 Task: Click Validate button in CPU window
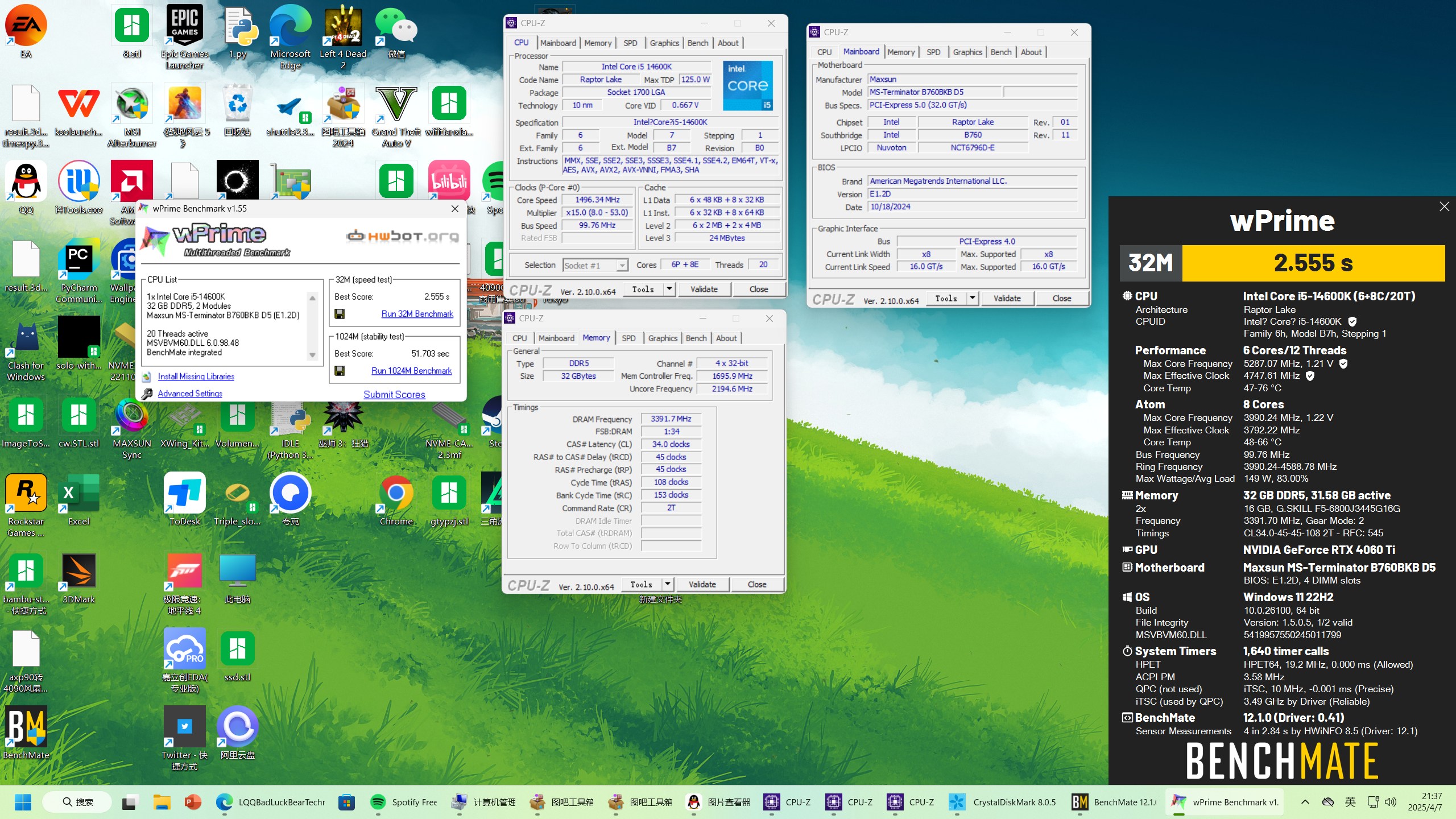click(704, 289)
